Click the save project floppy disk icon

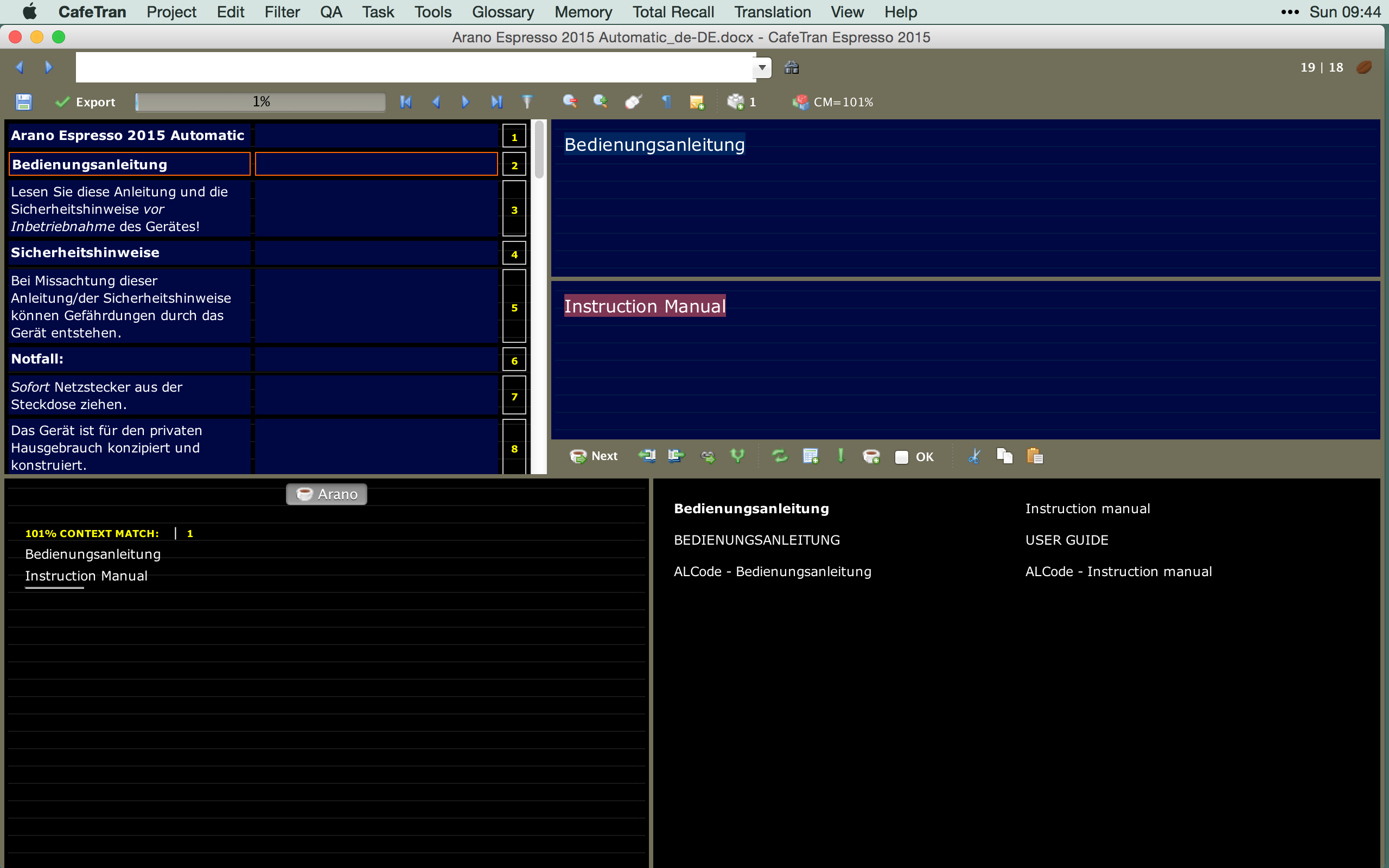pyautogui.click(x=23, y=102)
